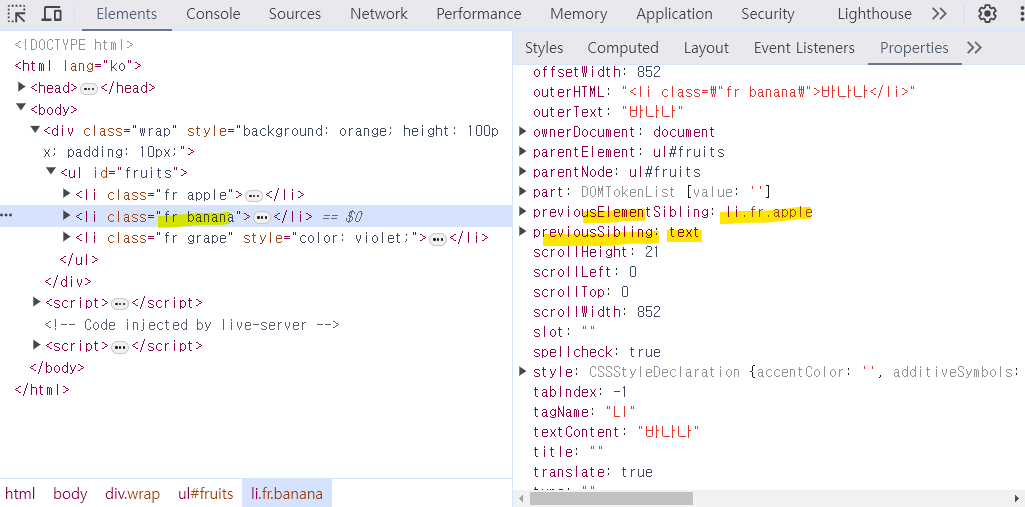This screenshot has height=507, width=1025.
Task: Open the Sources tab
Action: (295, 14)
